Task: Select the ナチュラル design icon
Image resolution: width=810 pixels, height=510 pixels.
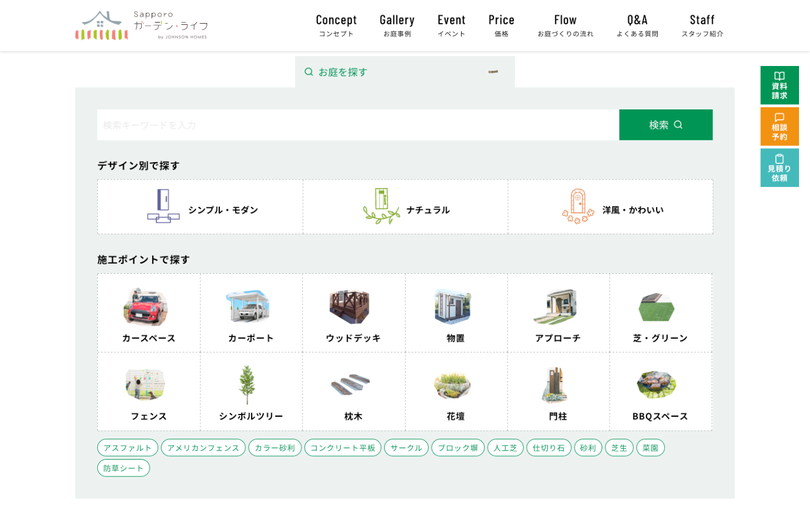Action: tap(381, 206)
